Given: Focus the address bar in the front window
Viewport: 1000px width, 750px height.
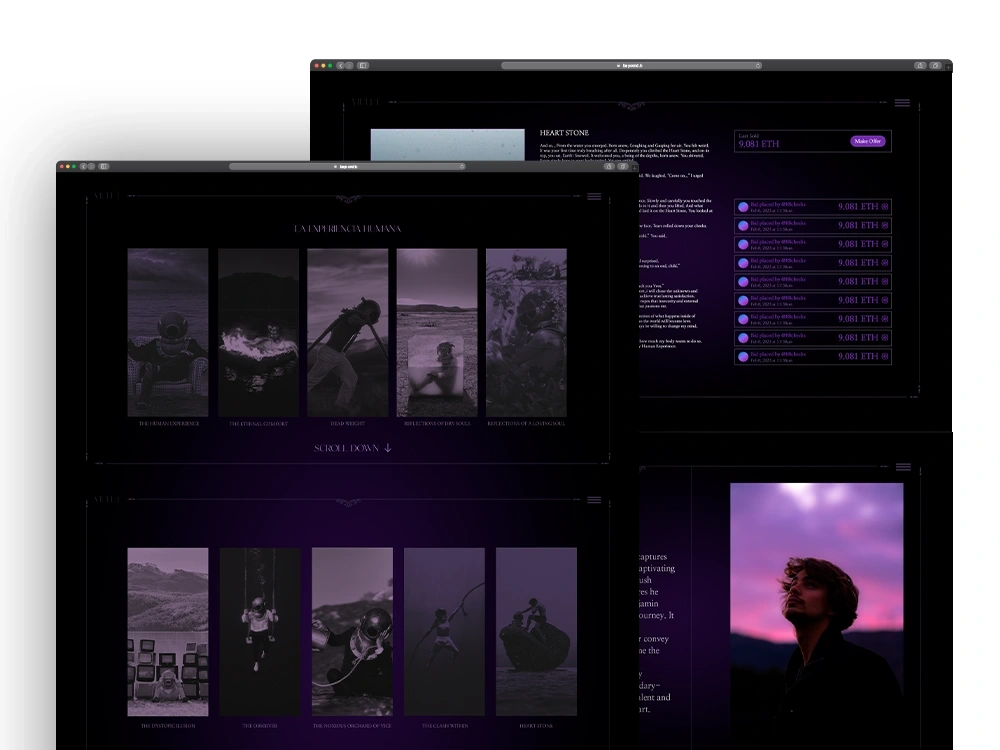Looking at the screenshot, I should (x=347, y=166).
